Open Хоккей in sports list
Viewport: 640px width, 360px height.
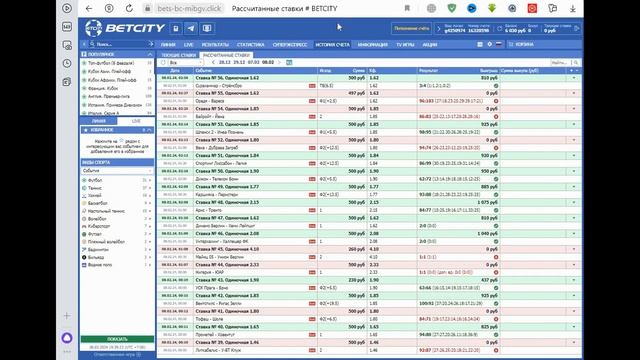(95, 196)
